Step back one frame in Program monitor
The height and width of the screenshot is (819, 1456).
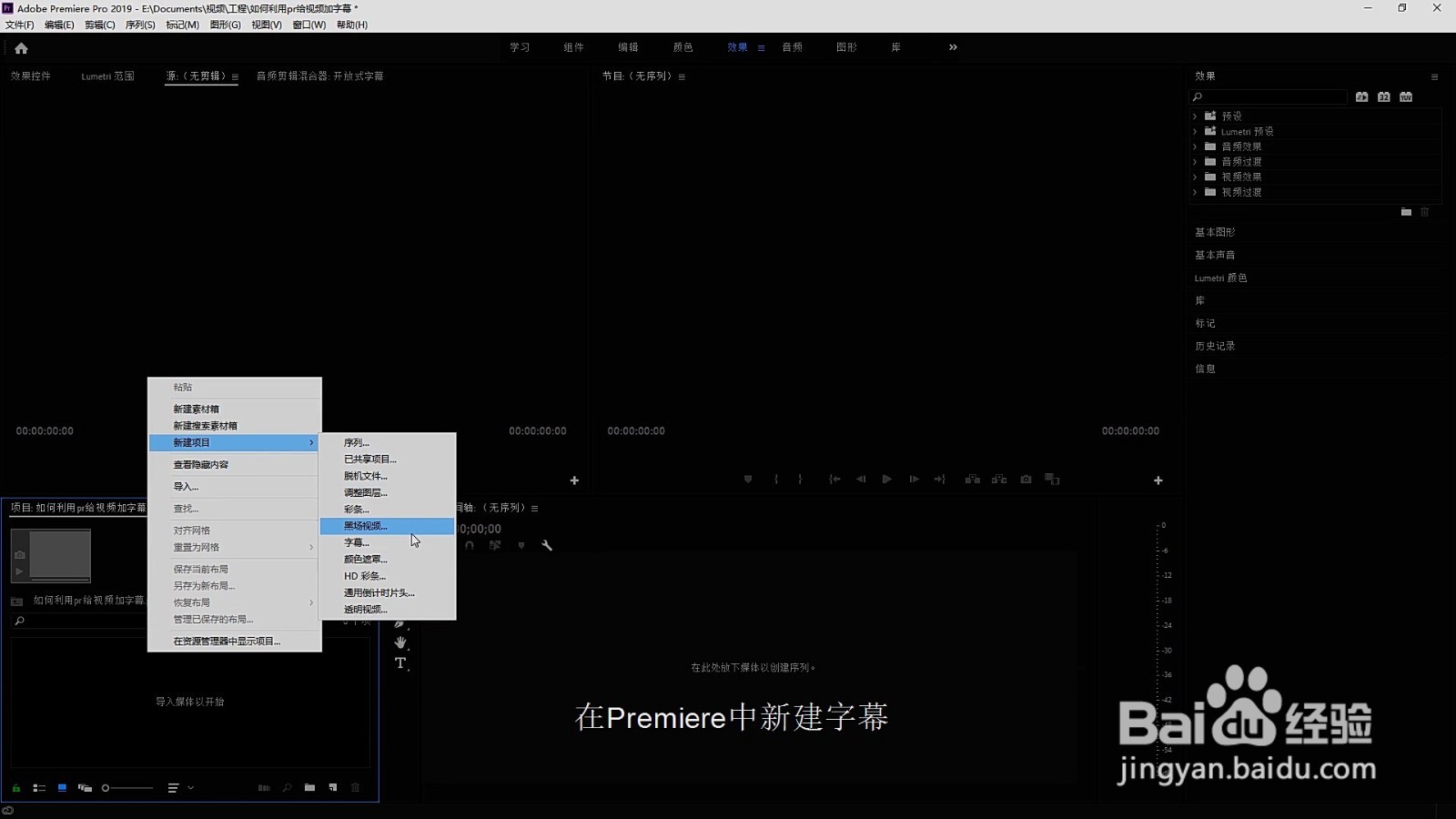point(861,480)
